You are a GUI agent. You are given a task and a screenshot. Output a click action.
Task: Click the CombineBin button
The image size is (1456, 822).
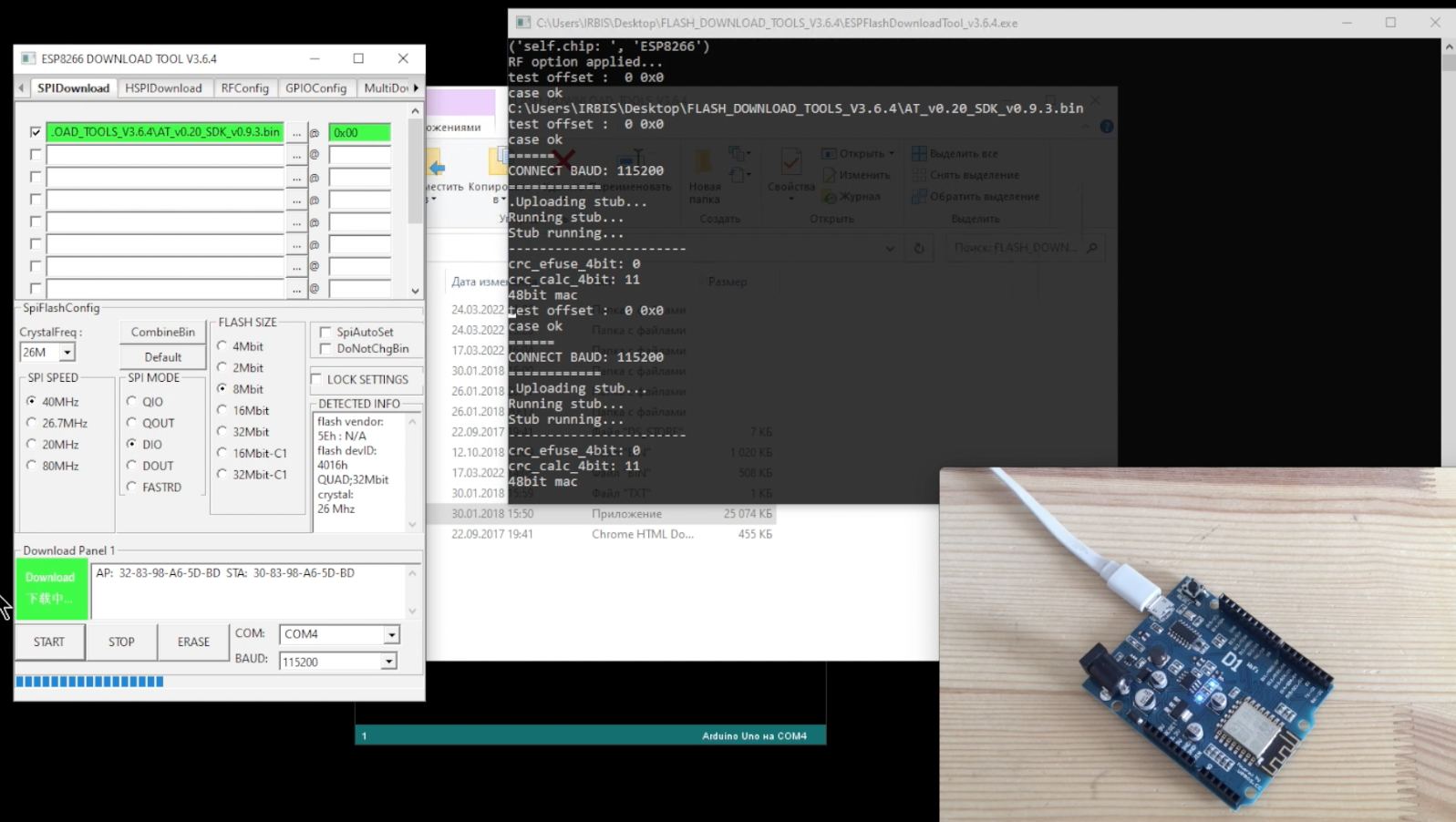[162, 333]
